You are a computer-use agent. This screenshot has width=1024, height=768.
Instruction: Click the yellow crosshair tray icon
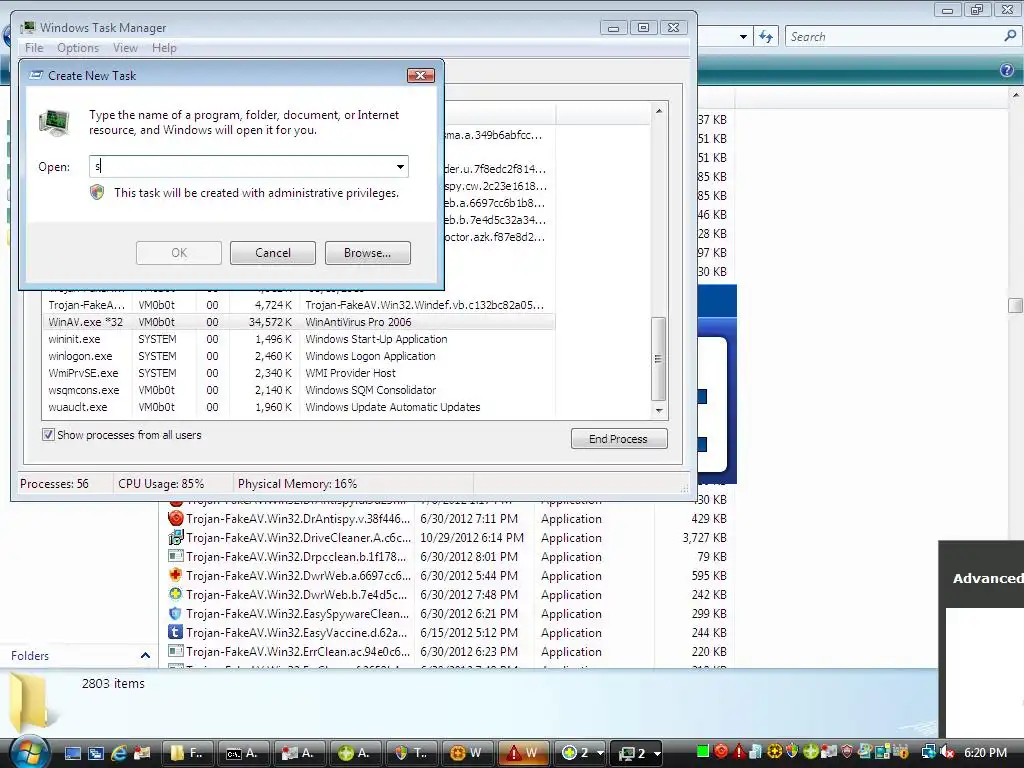click(775, 752)
